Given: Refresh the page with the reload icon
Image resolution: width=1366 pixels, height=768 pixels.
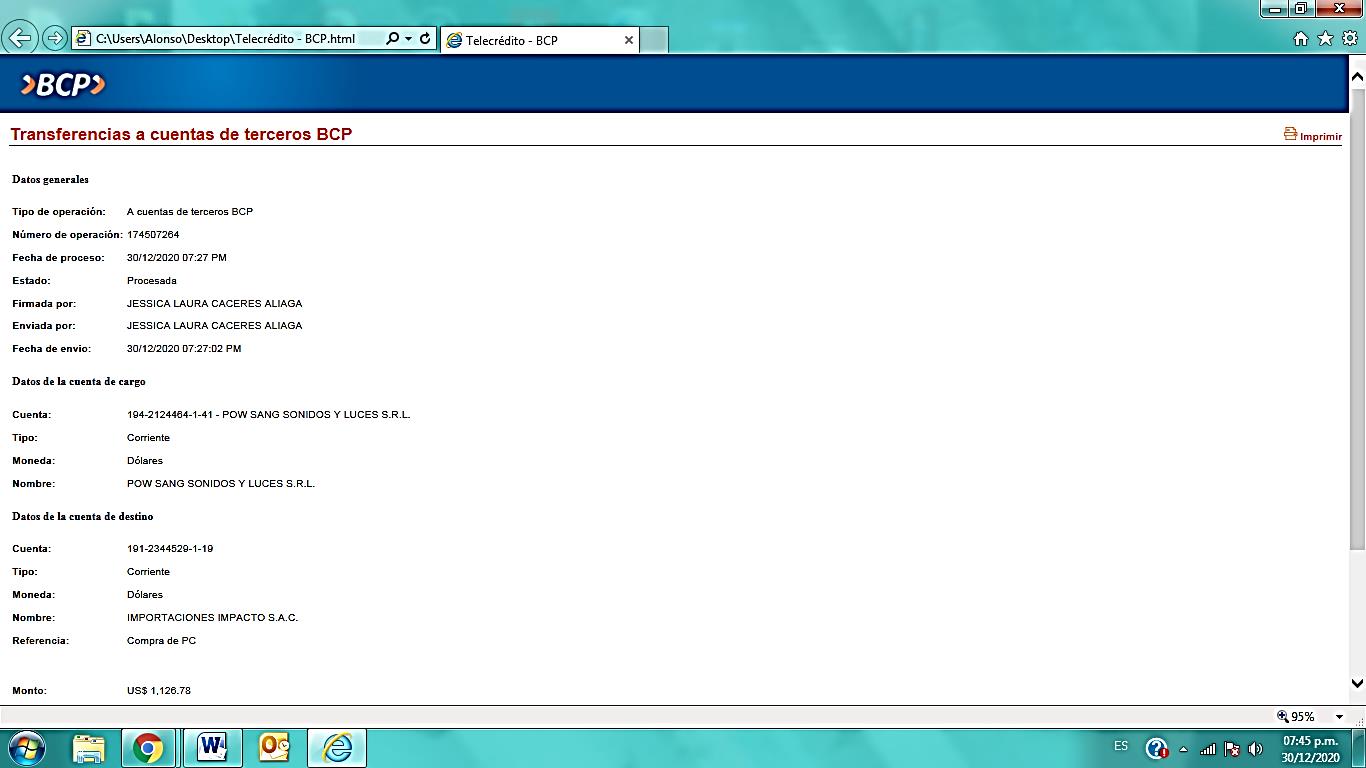Looking at the screenshot, I should click(x=425, y=39).
